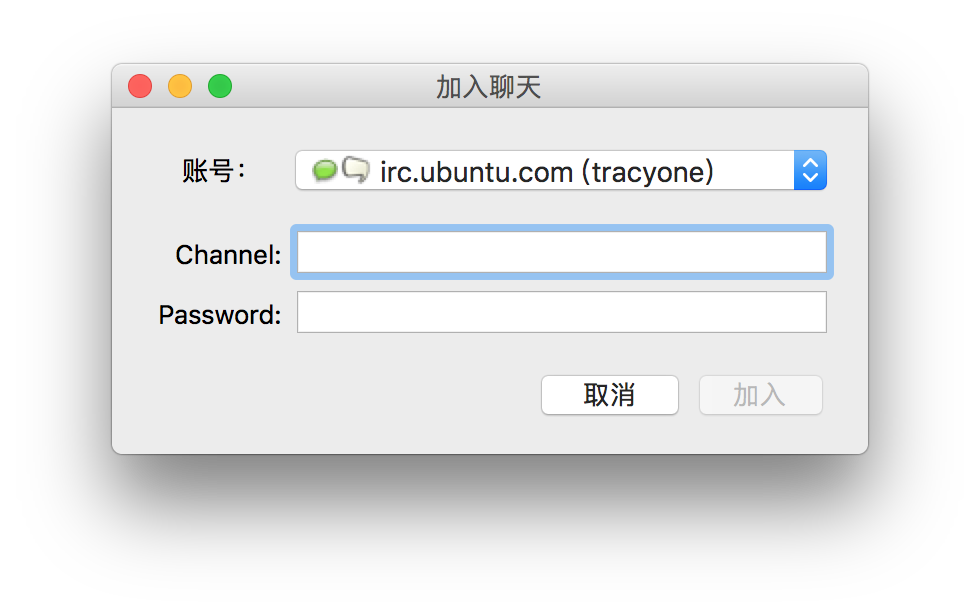The height and width of the screenshot is (614, 980).
Task: Select irc.ubuntu.com (tracyone) account text
Action: click(x=547, y=172)
